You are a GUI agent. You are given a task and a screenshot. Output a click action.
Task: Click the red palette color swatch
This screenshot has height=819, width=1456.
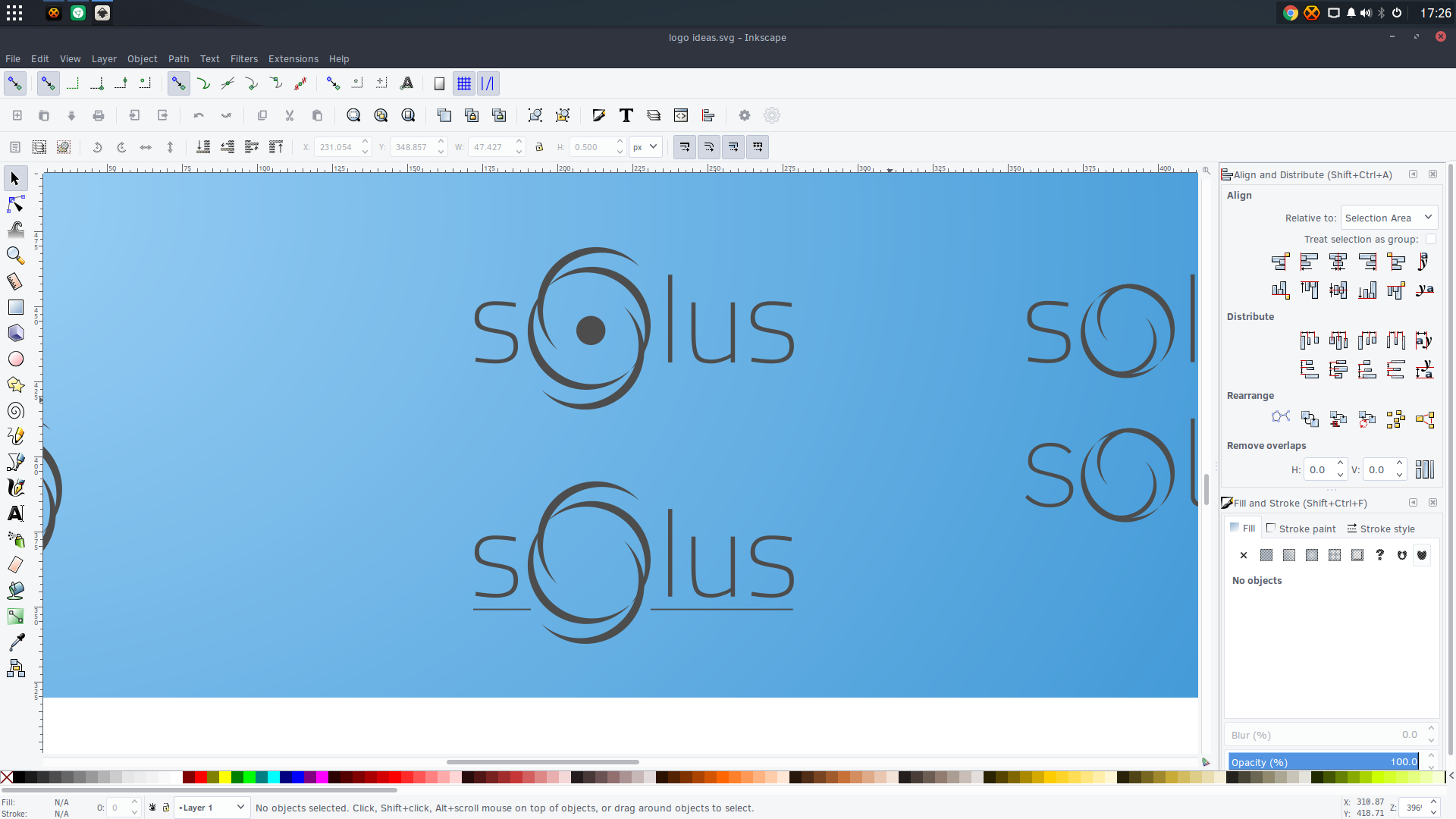pyautogui.click(x=201, y=777)
